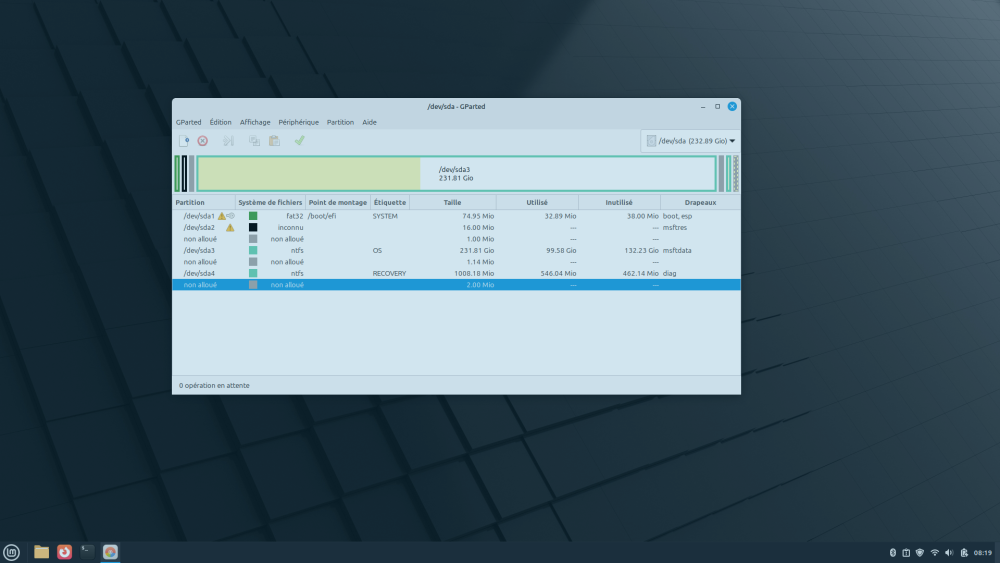The width and height of the screenshot is (1000, 563).
Task: Click the warning icon next to /dev/sda2
Action: pyautogui.click(x=230, y=227)
